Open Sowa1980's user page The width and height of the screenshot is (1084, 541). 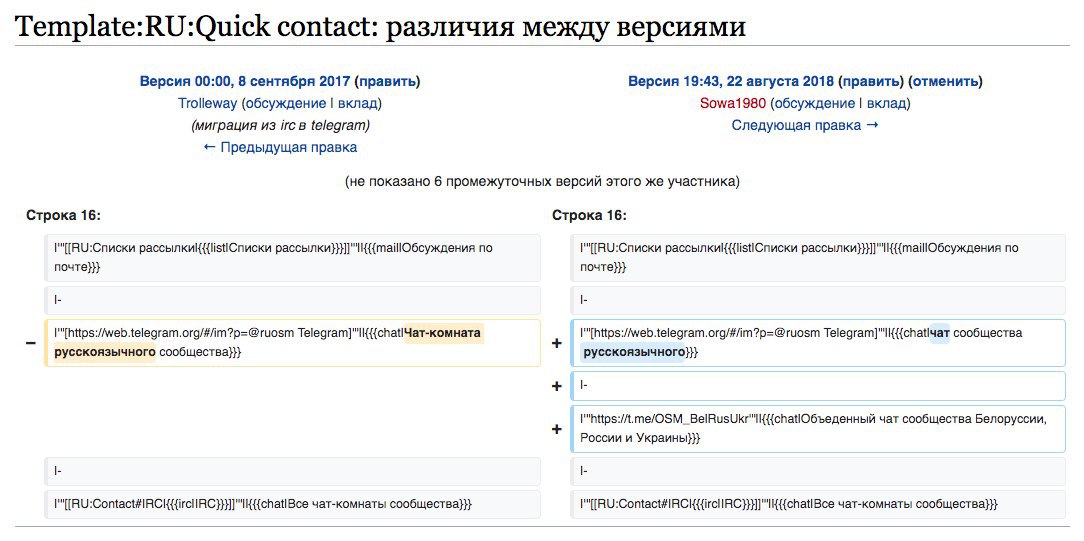[735, 103]
